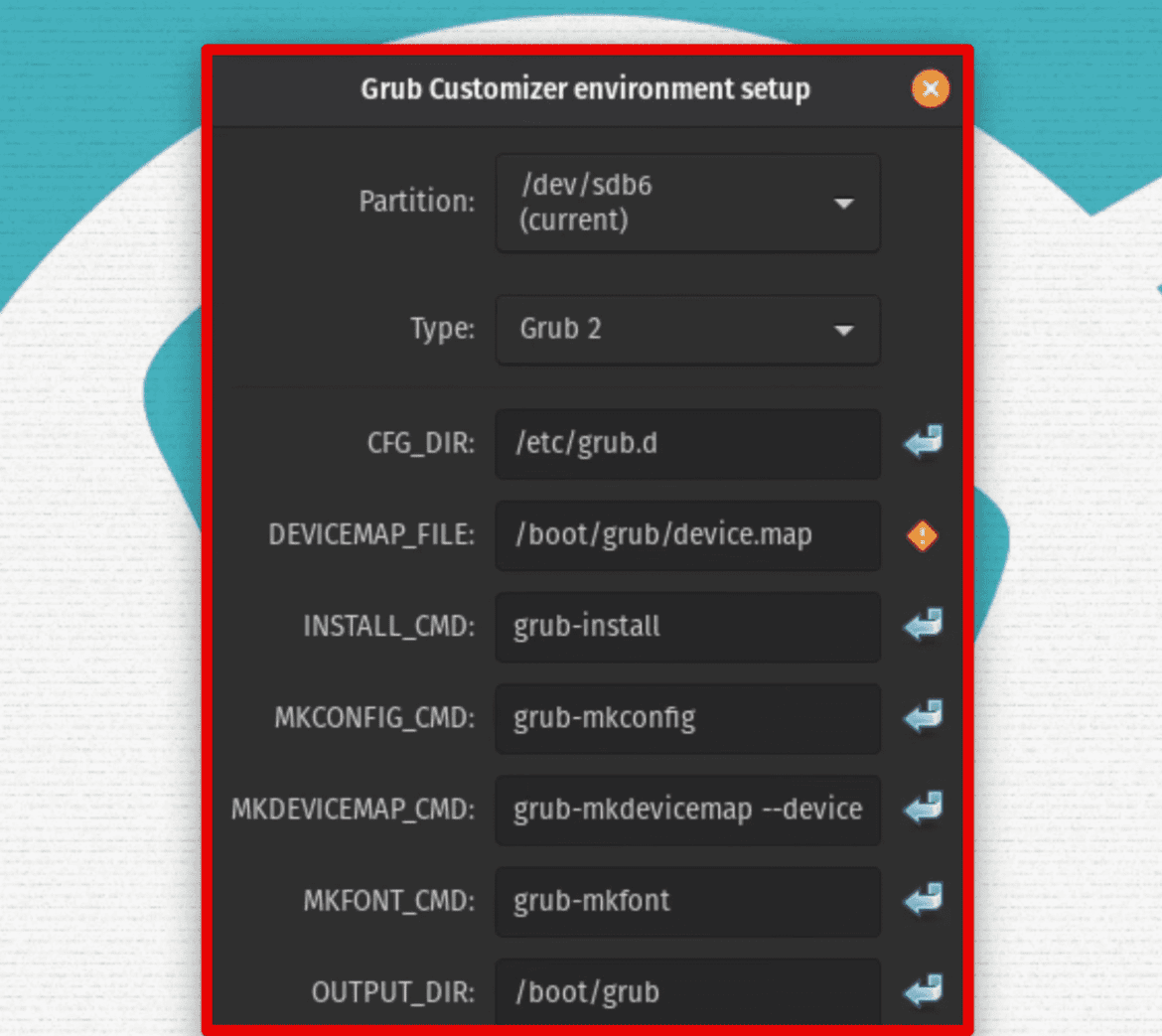Open the Partition dropdown showing /dev/sdb6
The height and width of the screenshot is (1036, 1162).
click(687, 203)
